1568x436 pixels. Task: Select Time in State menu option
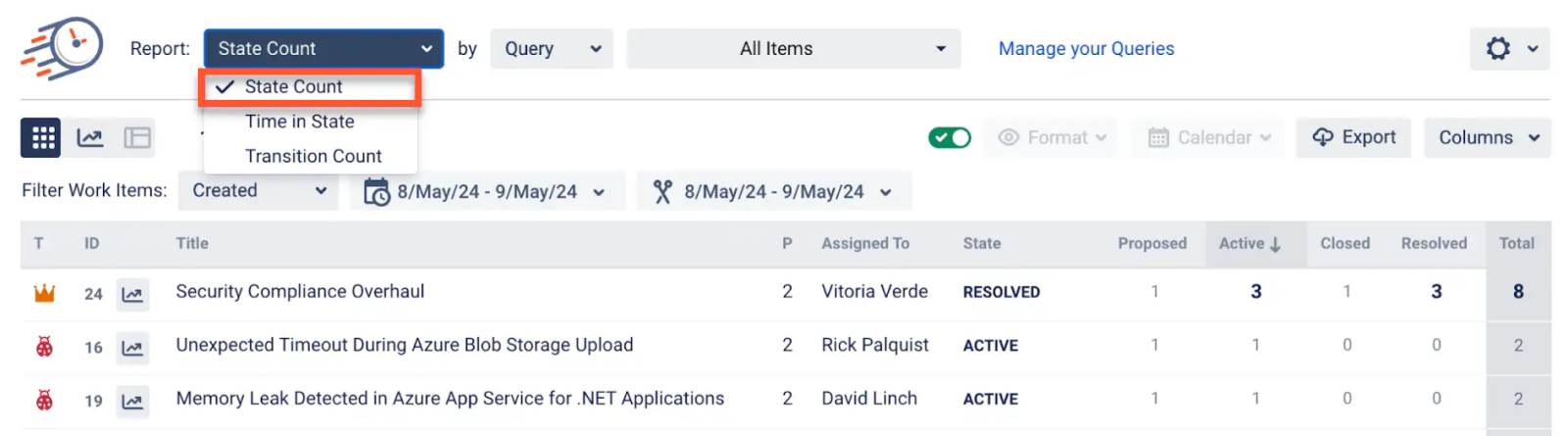pos(300,121)
